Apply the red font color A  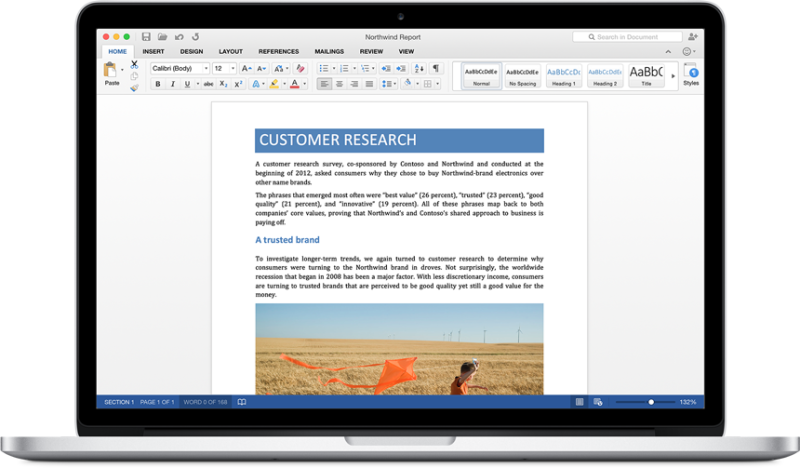click(294, 84)
